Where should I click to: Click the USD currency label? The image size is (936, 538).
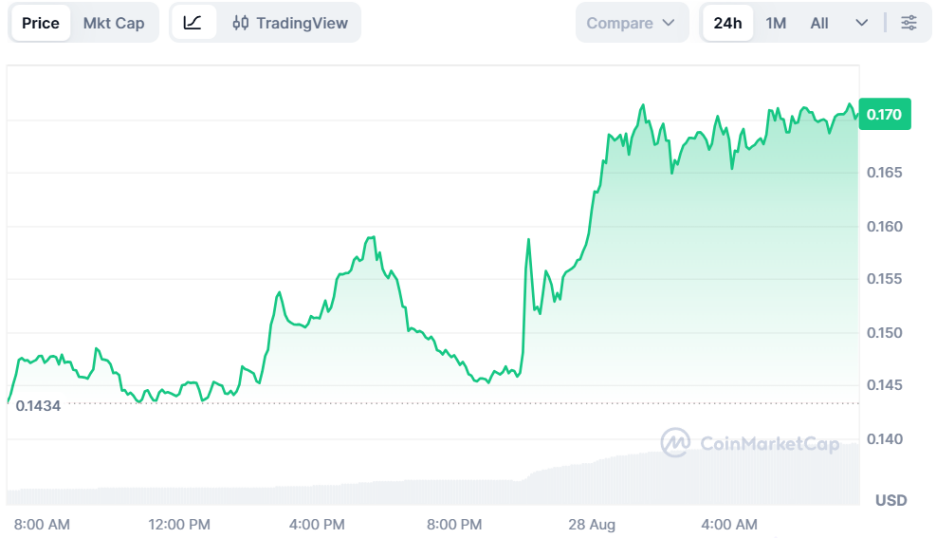tap(891, 500)
